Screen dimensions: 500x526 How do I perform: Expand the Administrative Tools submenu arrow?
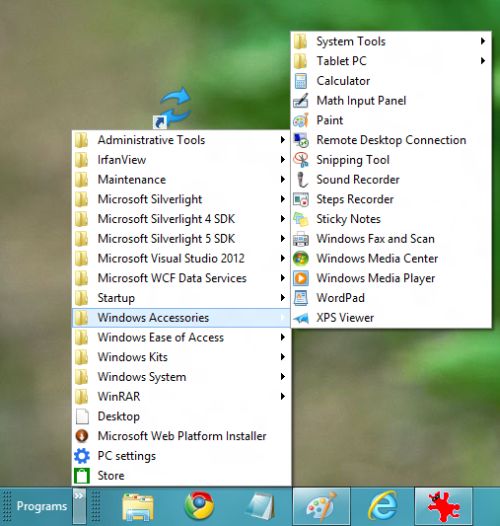283,140
